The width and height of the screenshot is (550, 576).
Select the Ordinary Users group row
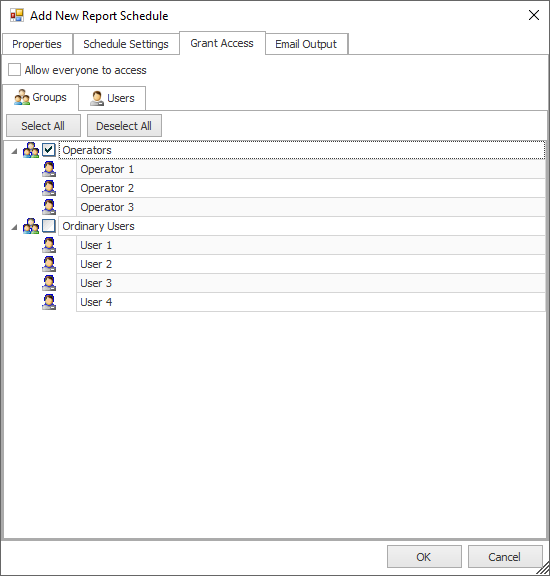click(302, 226)
